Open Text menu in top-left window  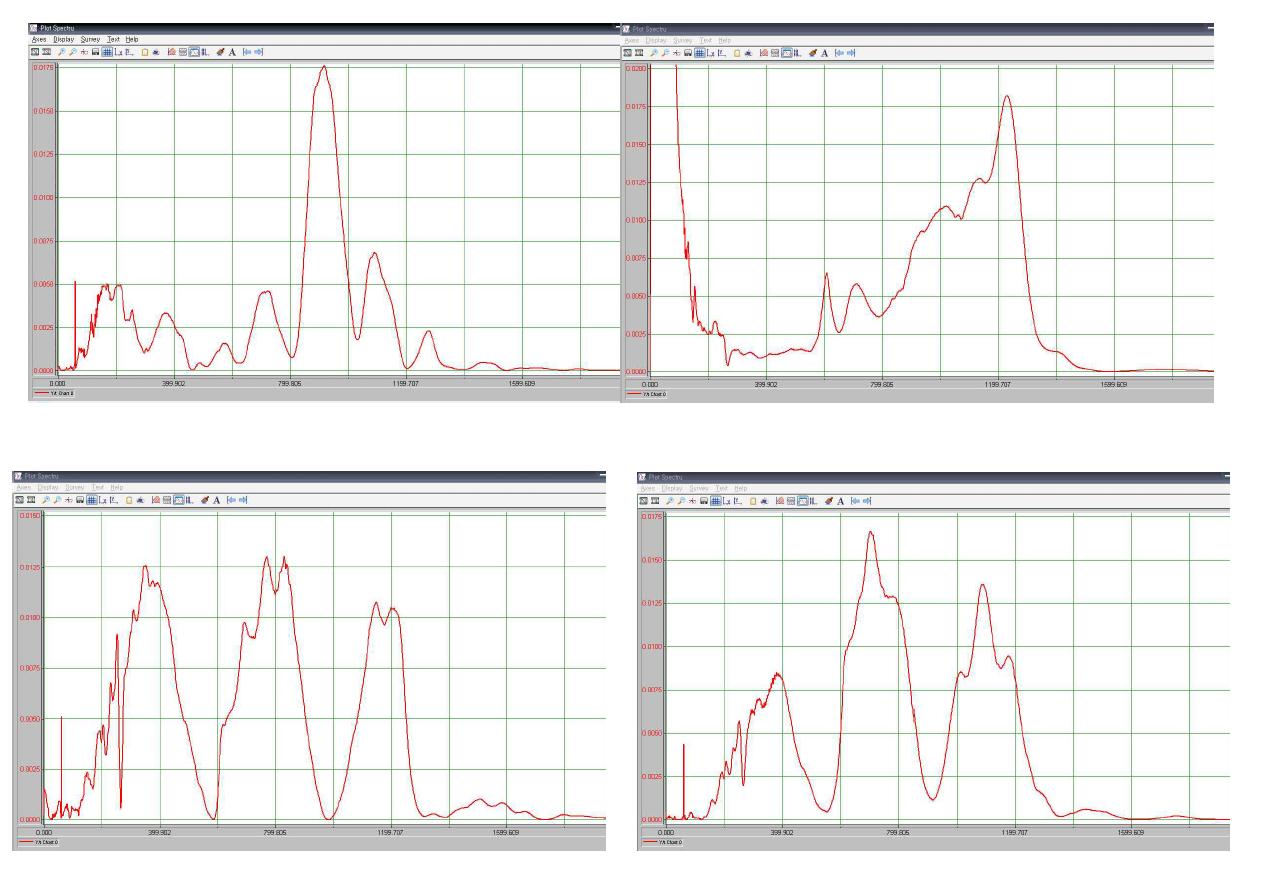click(113, 39)
